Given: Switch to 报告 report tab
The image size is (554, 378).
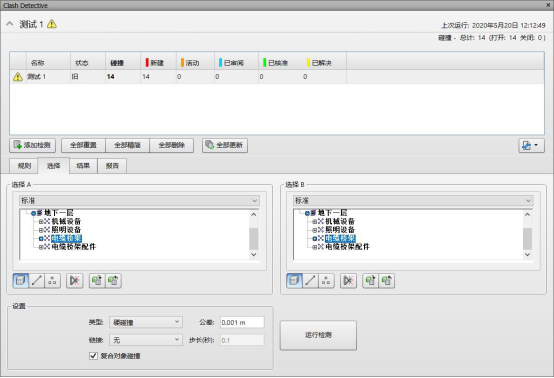Looking at the screenshot, I should pyautogui.click(x=112, y=166).
